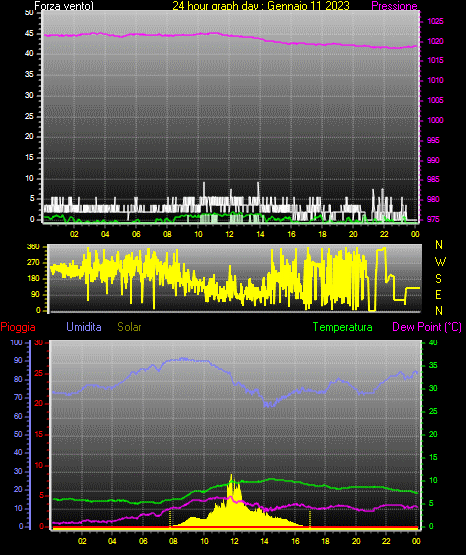Image resolution: width=466 pixels, height=555 pixels.
Task: Click the Forza vento title label
Action: point(64,6)
